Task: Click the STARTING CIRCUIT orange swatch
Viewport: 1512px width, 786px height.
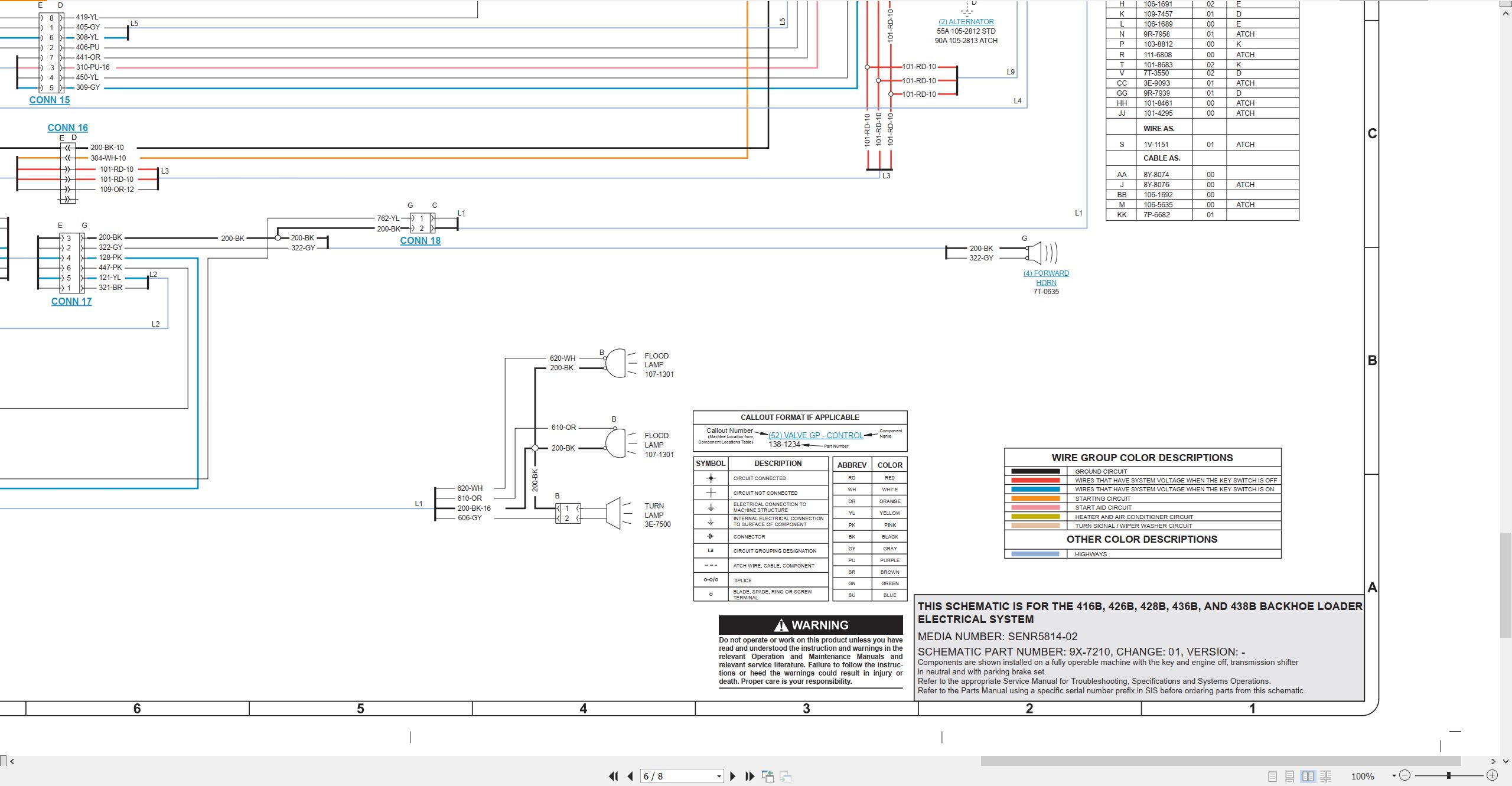Action: pyautogui.click(x=1035, y=498)
